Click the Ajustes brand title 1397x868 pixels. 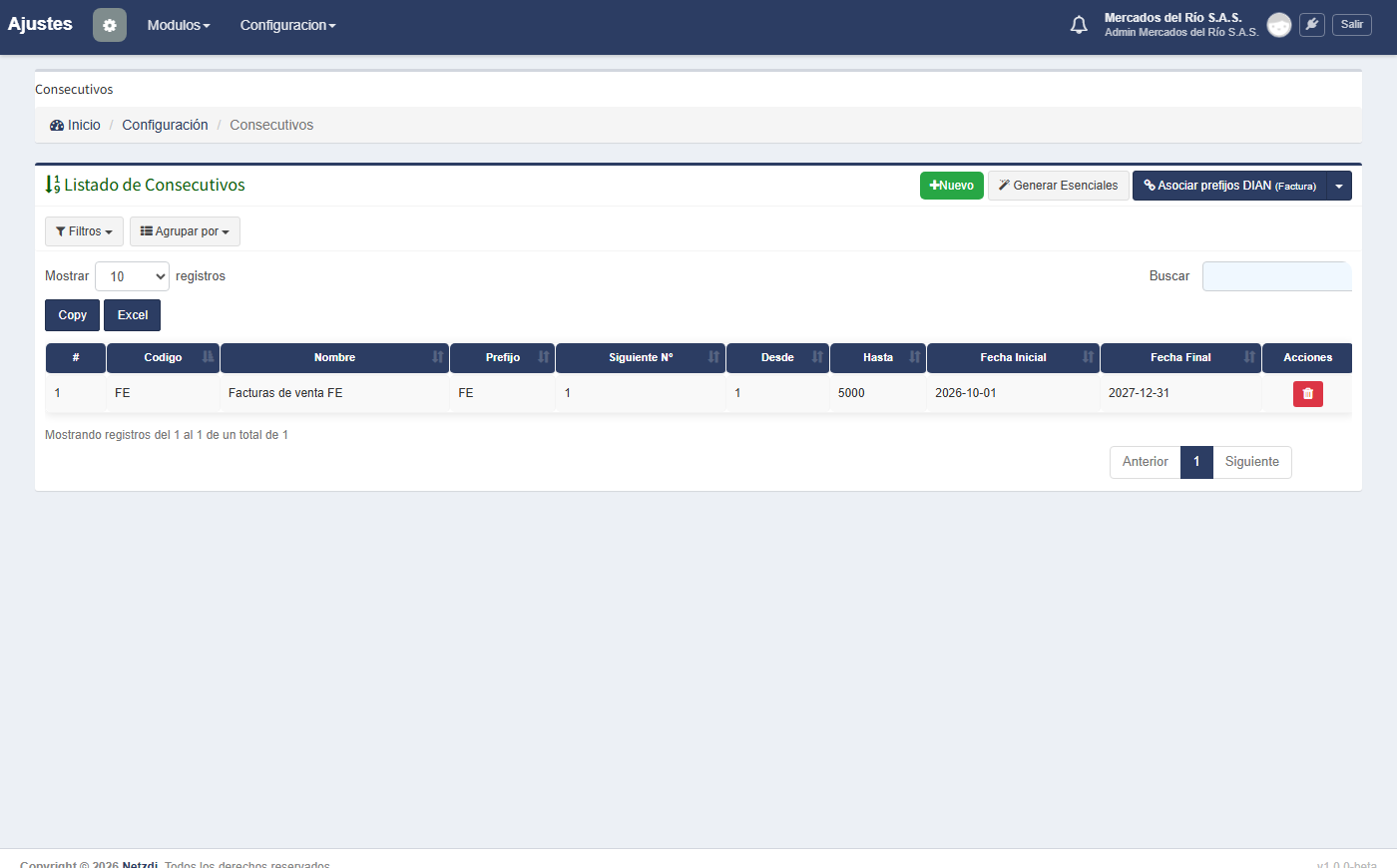pyautogui.click(x=40, y=24)
